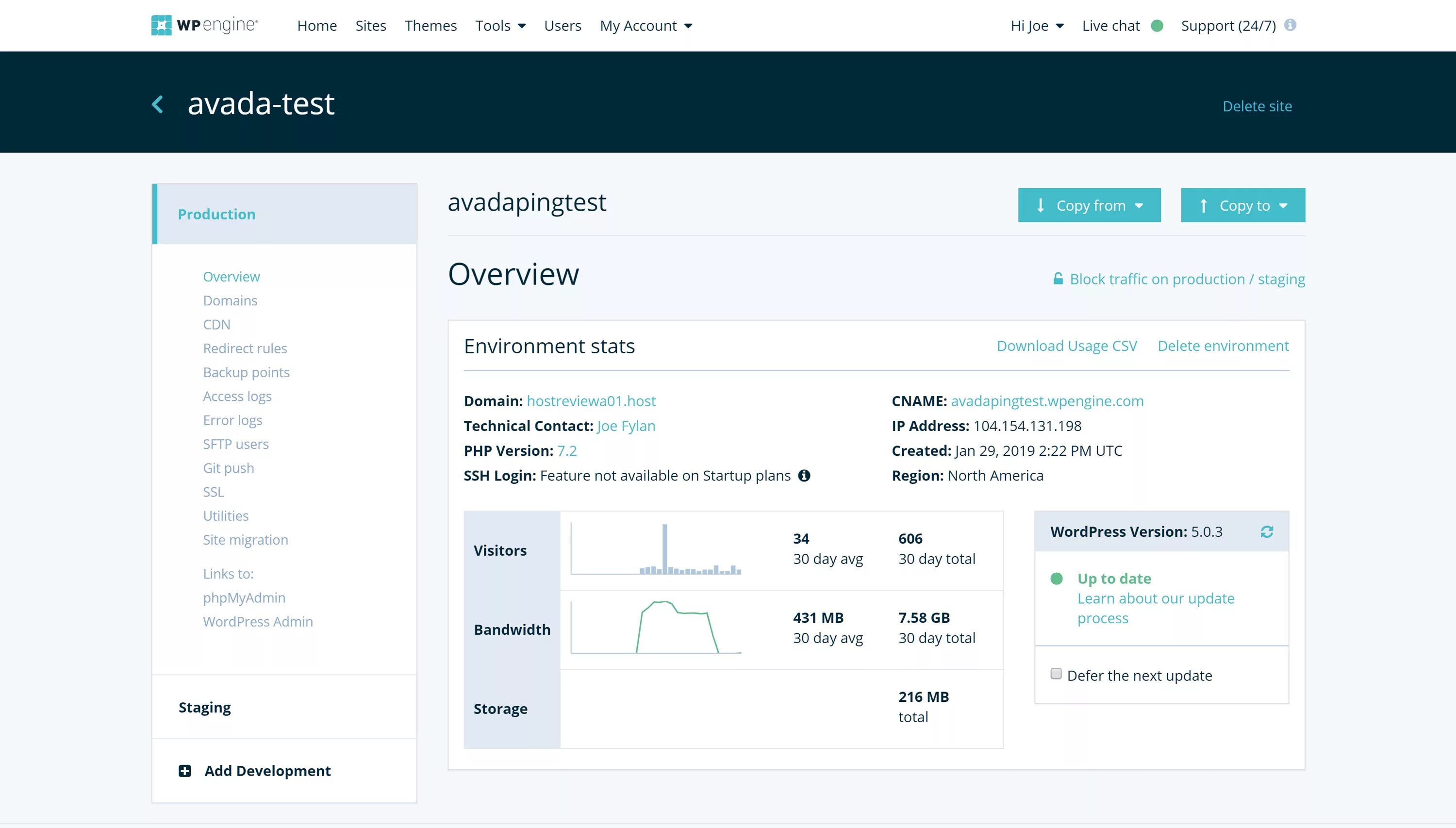Switch to the Staging environment tab
The height and width of the screenshot is (828, 1456).
point(205,707)
